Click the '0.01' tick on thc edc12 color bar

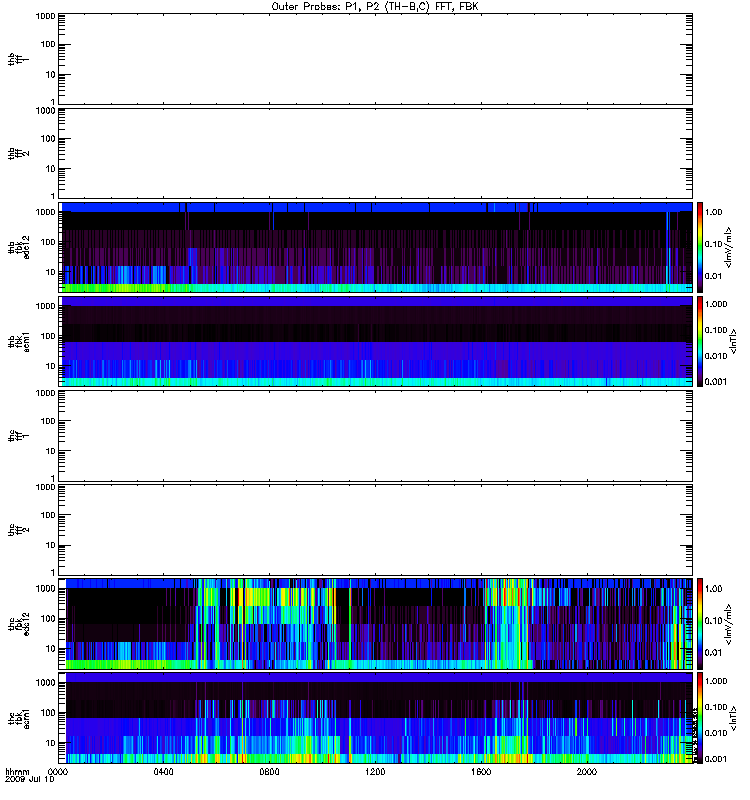point(714,653)
